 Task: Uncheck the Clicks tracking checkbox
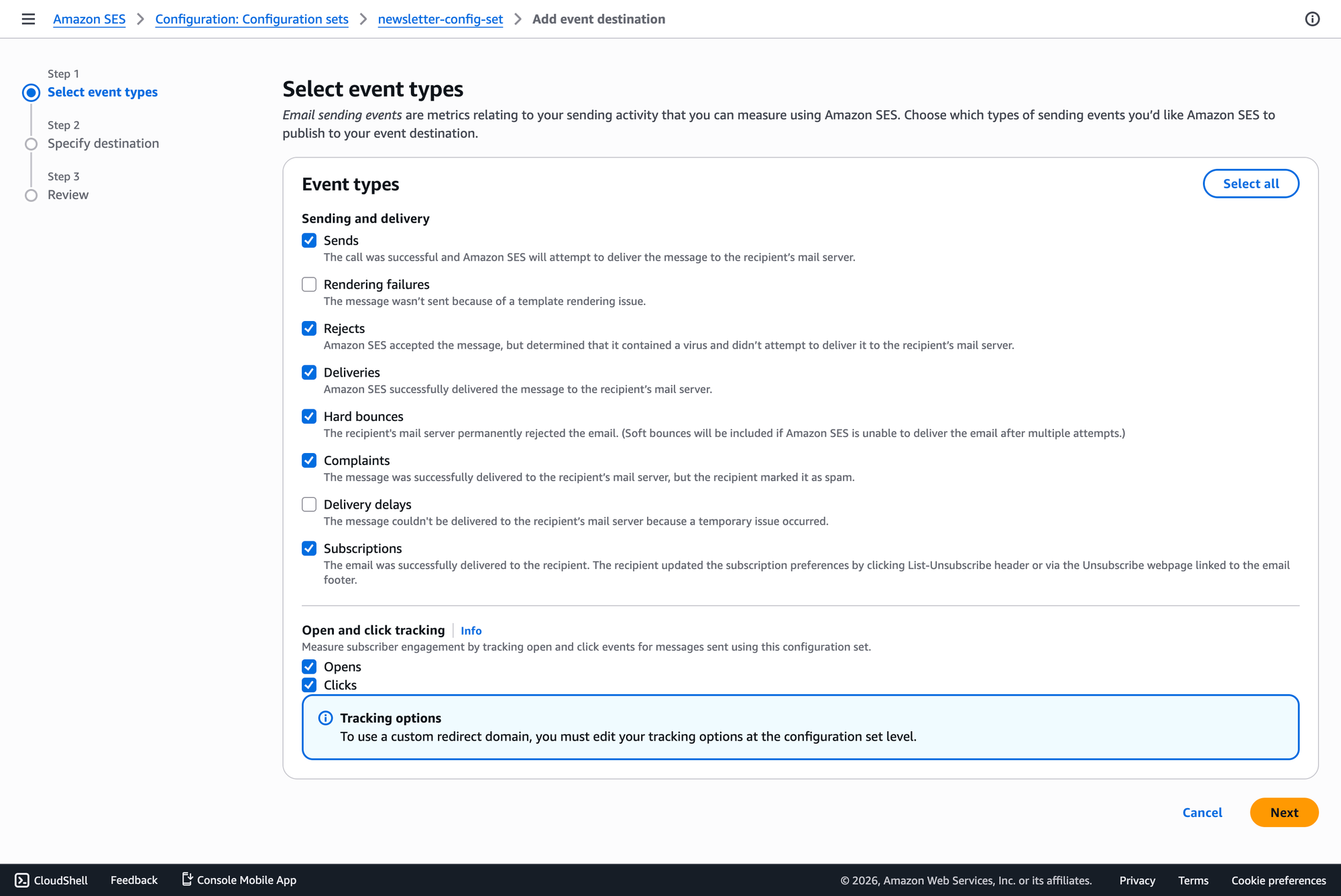(309, 685)
